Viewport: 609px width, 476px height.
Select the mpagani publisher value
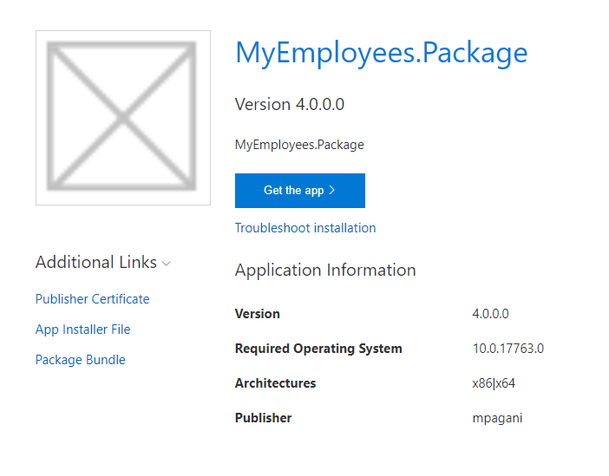(x=497, y=418)
